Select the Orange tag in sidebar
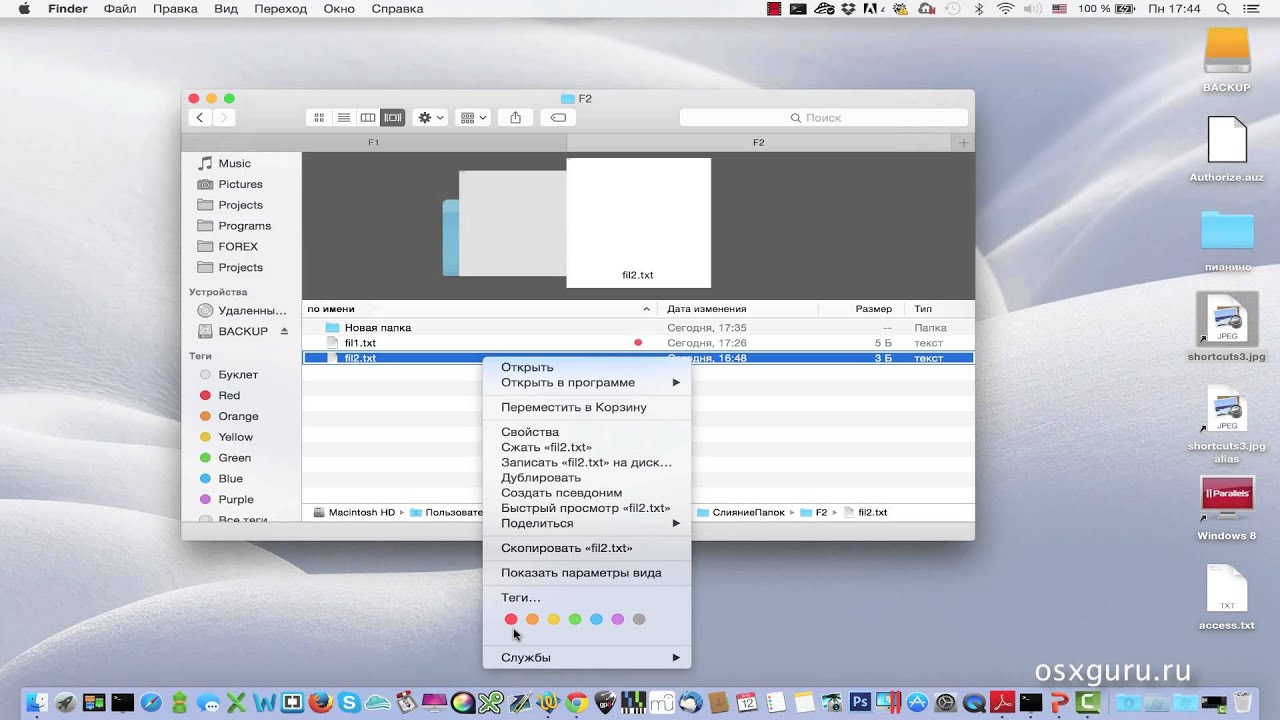Image resolution: width=1280 pixels, height=720 pixels. tap(238, 417)
